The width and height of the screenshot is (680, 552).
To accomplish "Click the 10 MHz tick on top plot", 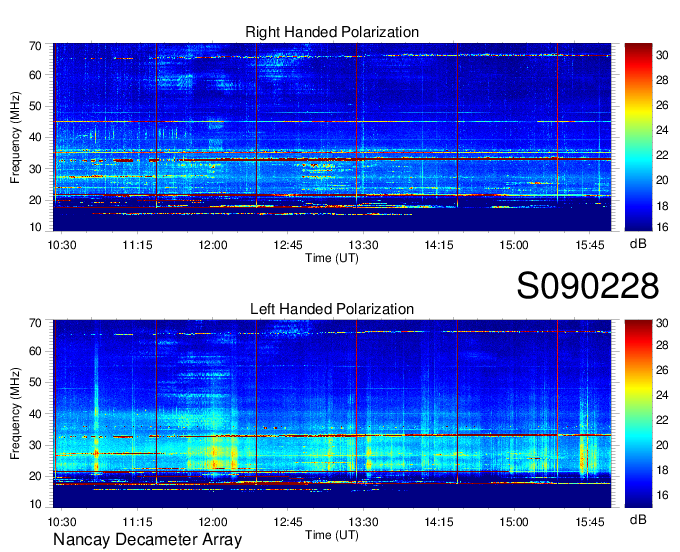I will [35, 227].
